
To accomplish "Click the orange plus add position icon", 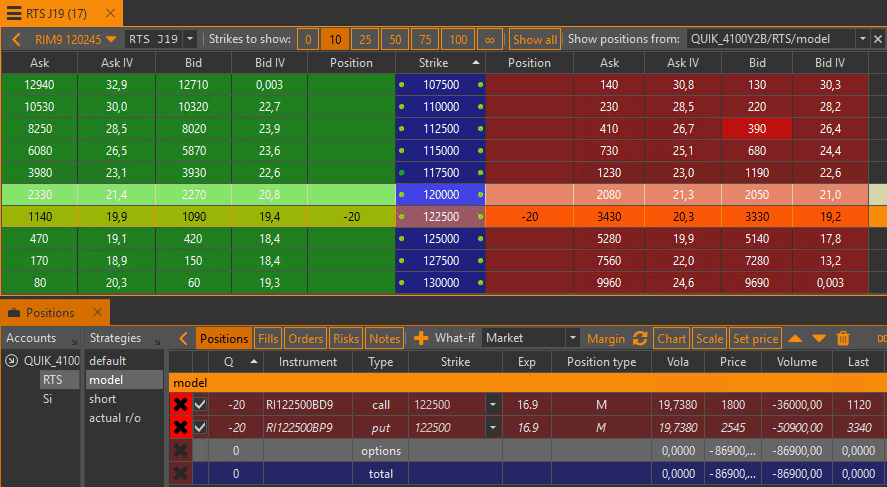I will pyautogui.click(x=421, y=339).
